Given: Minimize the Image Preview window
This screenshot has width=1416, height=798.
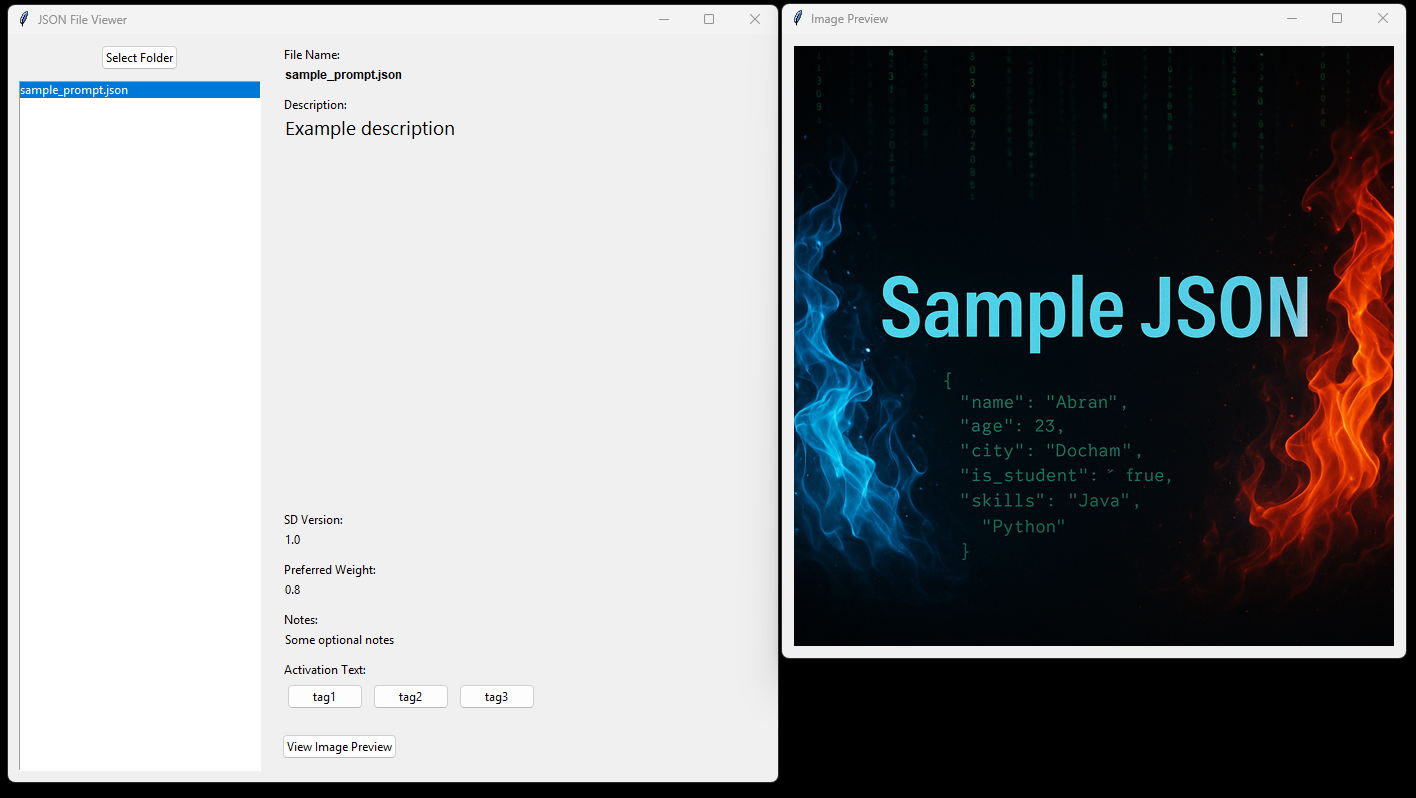Looking at the screenshot, I should [x=1292, y=18].
